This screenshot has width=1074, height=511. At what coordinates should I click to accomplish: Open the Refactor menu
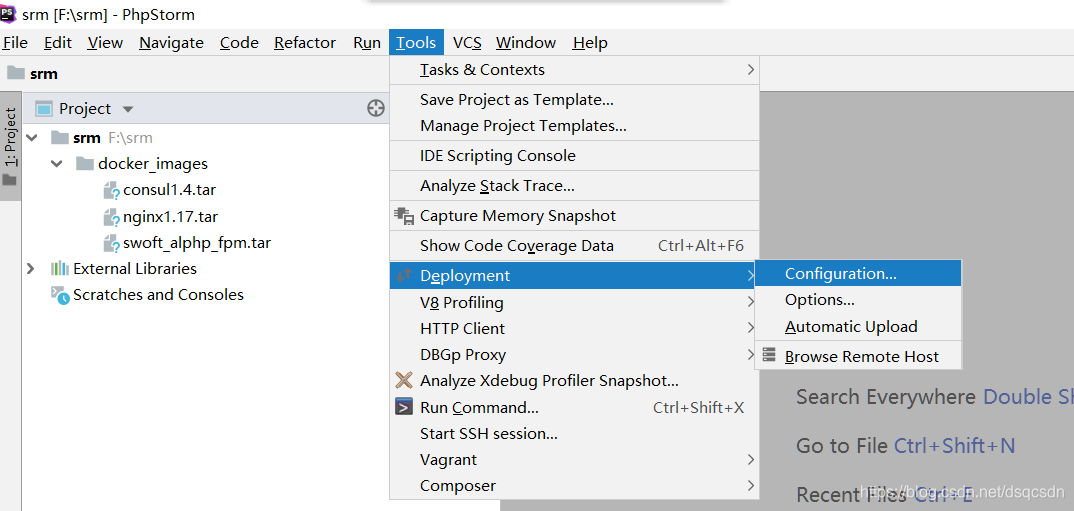pyautogui.click(x=305, y=42)
